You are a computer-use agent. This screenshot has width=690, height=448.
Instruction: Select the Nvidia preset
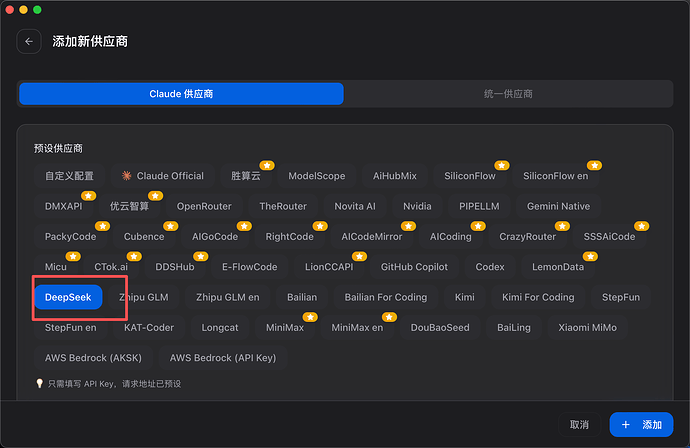pyautogui.click(x=417, y=206)
